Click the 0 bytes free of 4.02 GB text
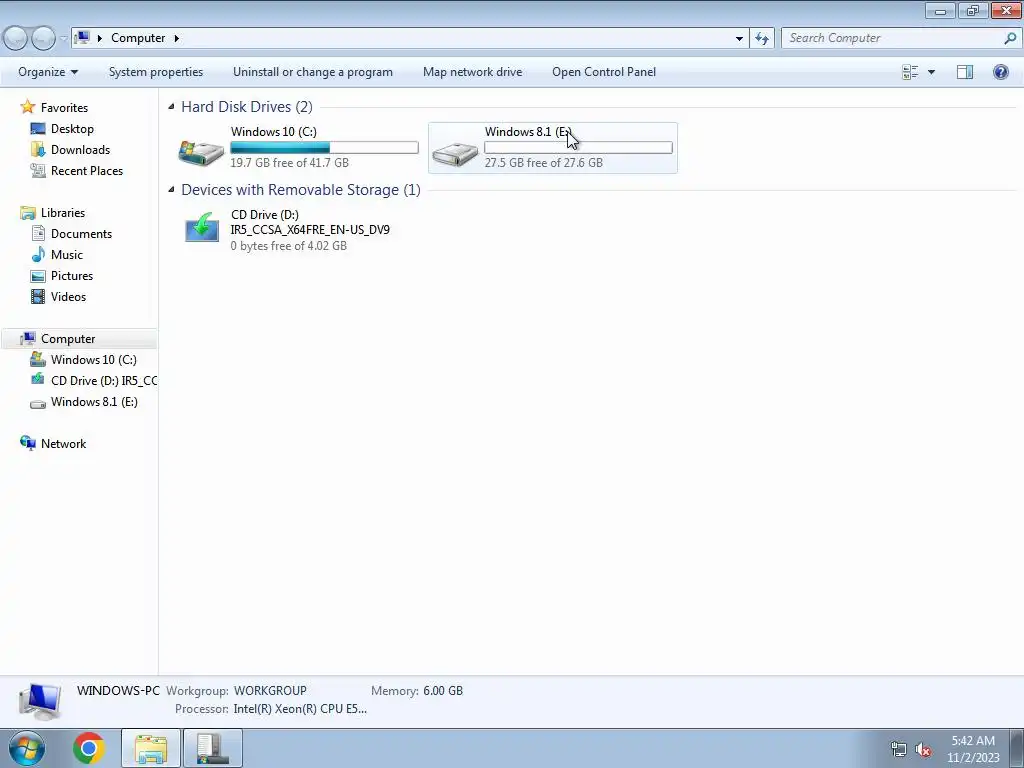 (x=289, y=246)
